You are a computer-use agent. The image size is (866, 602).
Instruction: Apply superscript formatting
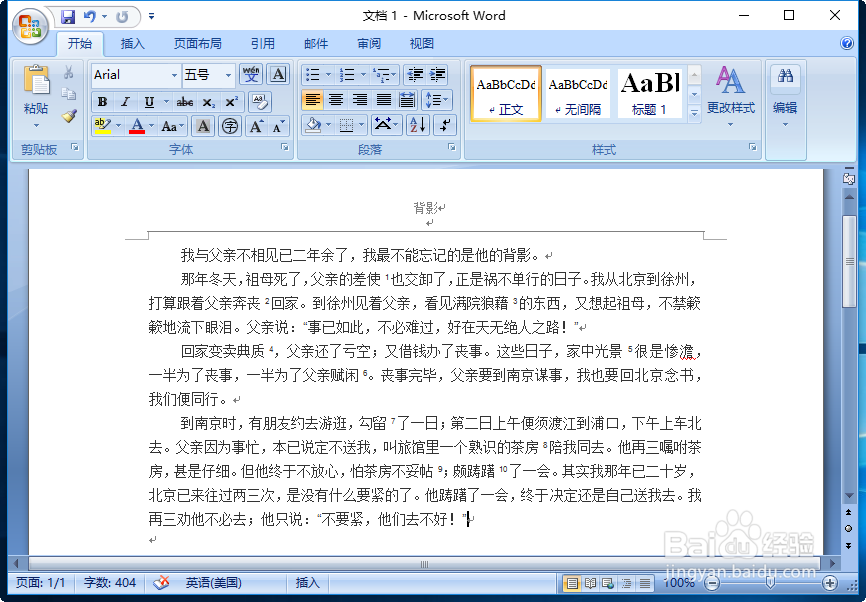(231, 100)
